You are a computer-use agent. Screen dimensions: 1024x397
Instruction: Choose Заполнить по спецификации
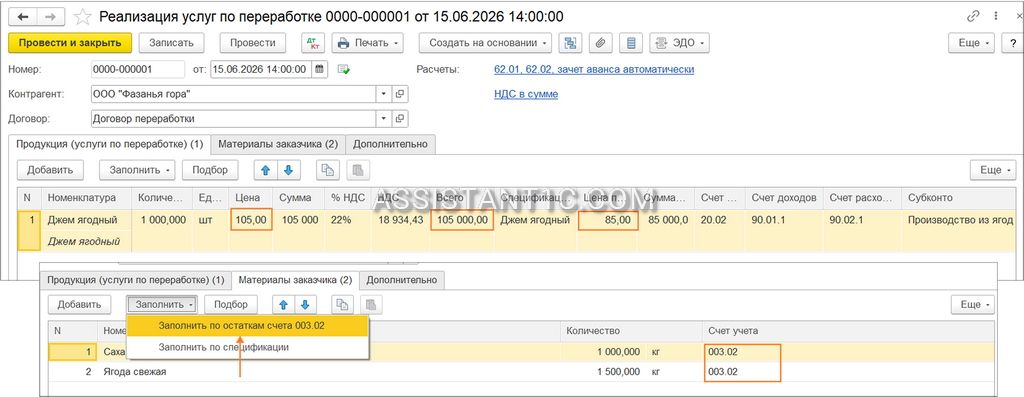[x=247, y=347]
